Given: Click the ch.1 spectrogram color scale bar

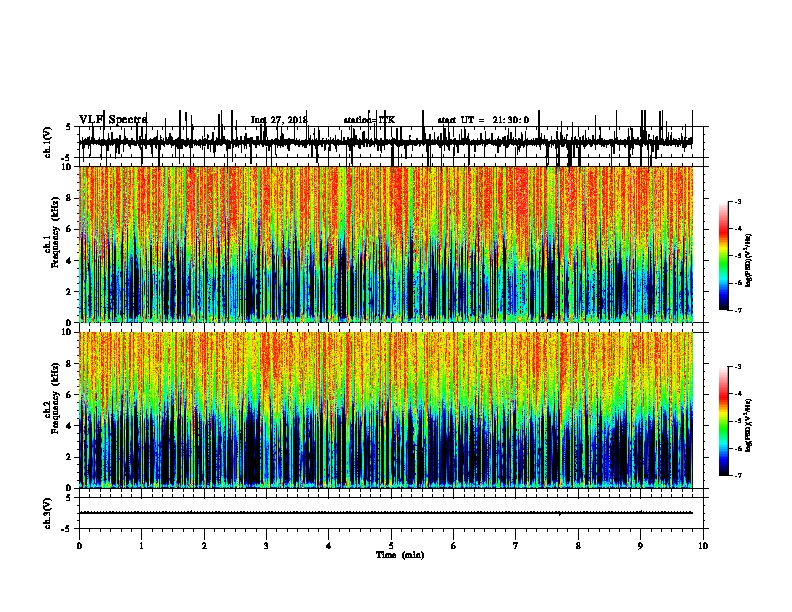Looking at the screenshot, I should pyautogui.click(x=724, y=255).
